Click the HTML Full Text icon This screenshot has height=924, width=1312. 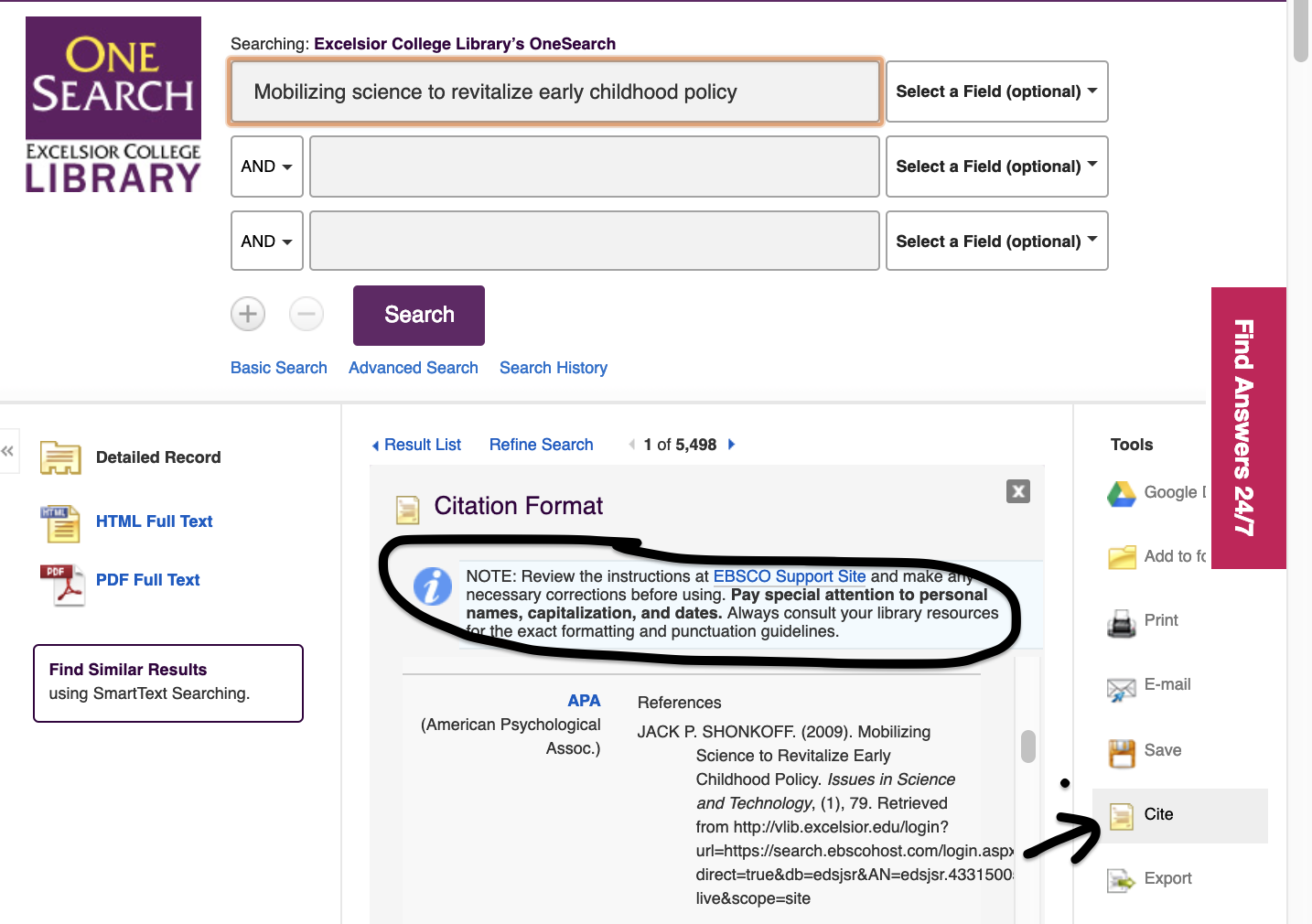60,523
